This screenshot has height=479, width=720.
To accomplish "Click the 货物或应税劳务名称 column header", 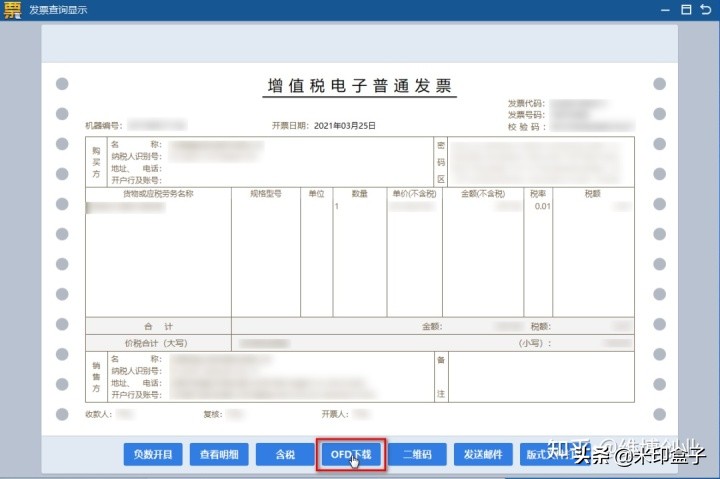I will point(158,193).
